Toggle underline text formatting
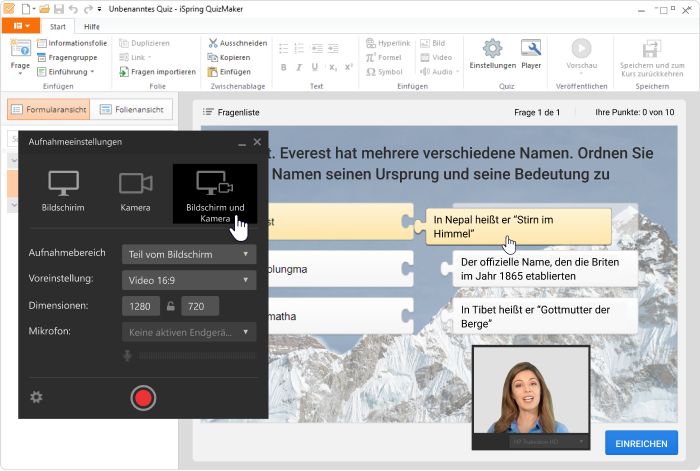The height and width of the screenshot is (471, 700). [x=315, y=67]
